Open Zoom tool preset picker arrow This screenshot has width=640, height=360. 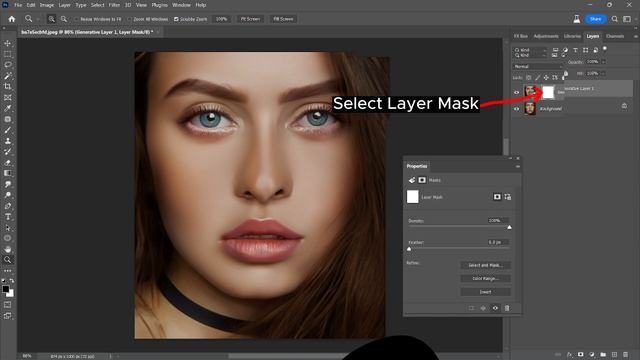pyautogui.click(x=38, y=19)
